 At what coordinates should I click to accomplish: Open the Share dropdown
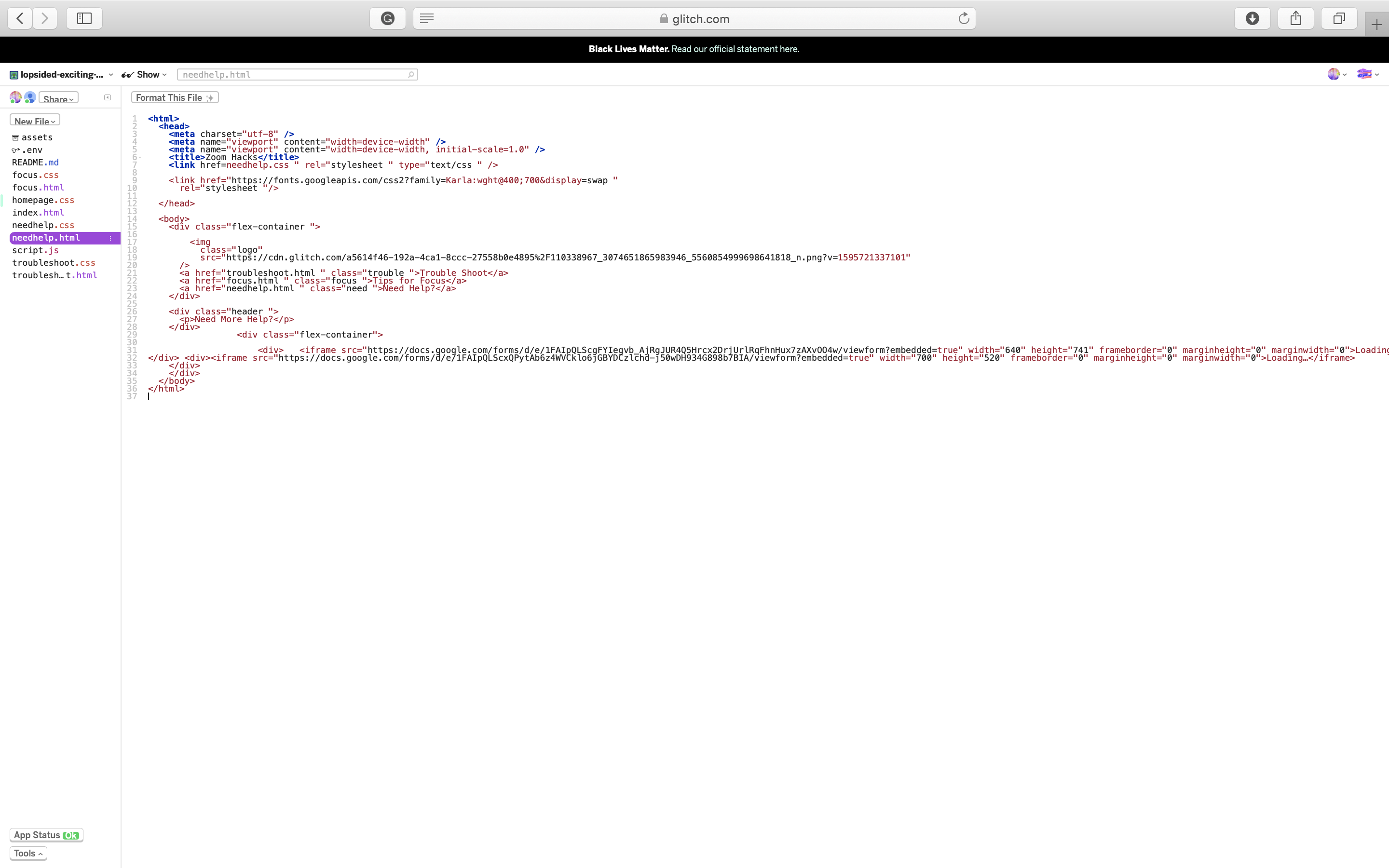58,99
